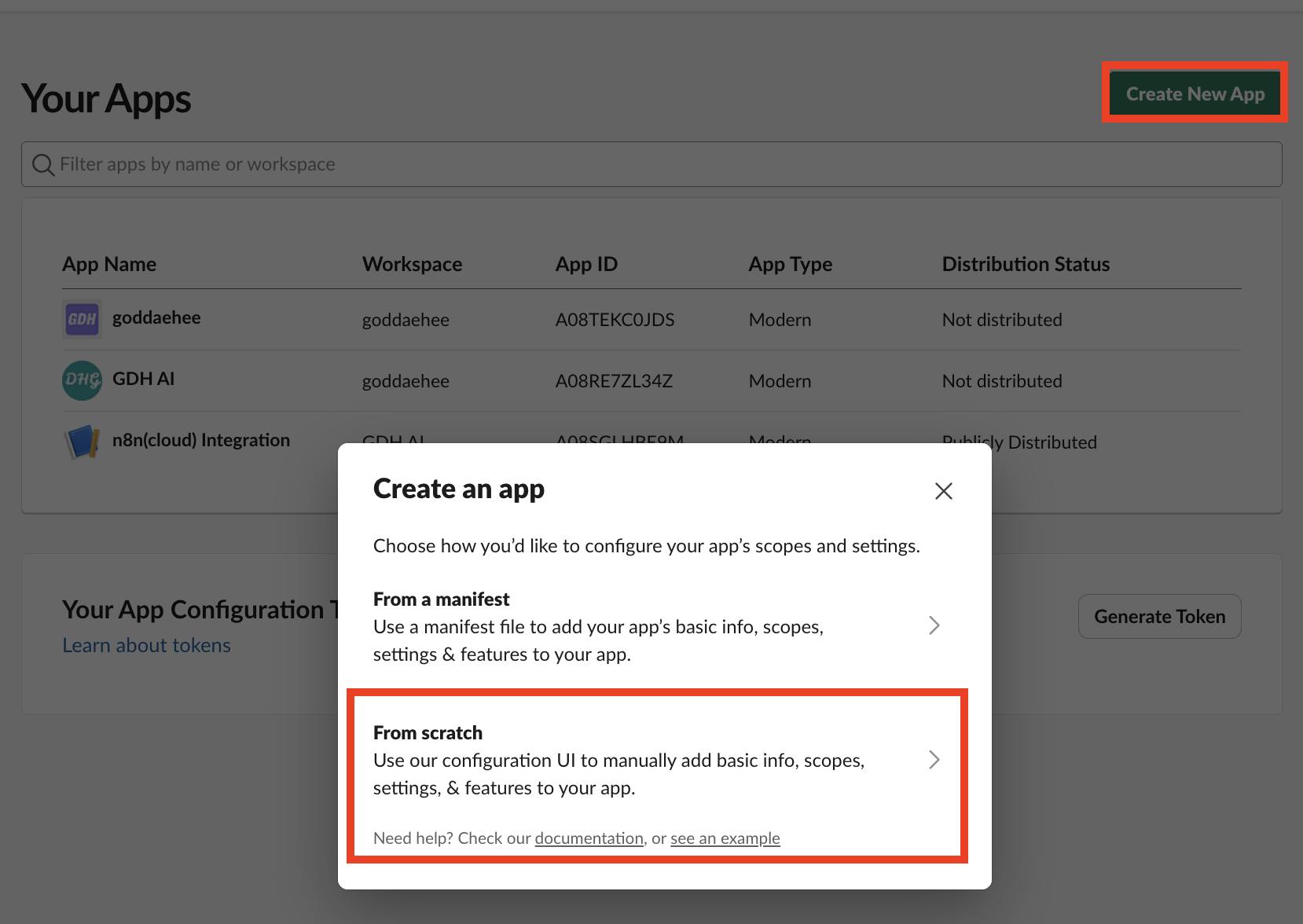The height and width of the screenshot is (924, 1303).
Task: Open the Learn about tokens link
Action: tap(146, 645)
